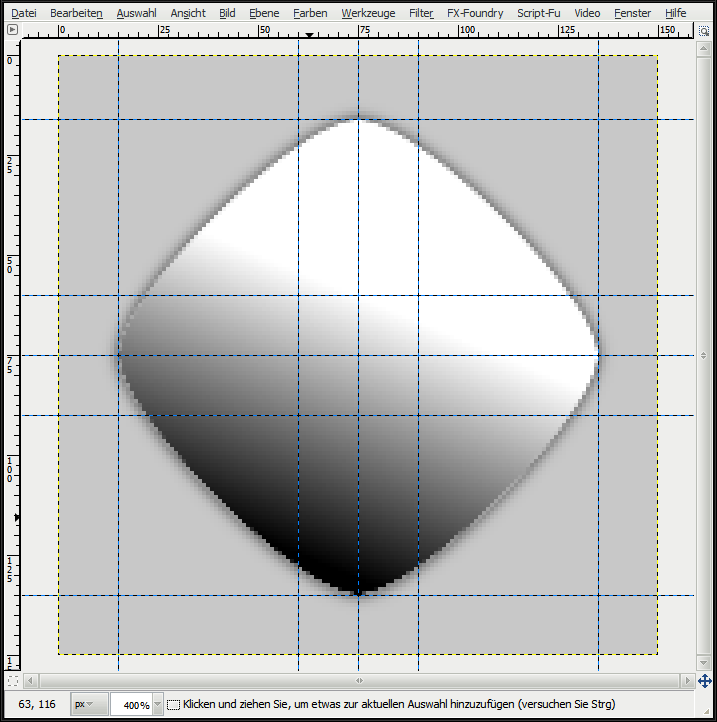Open the 400% zoom dropdown arrow
Screen dimensions: 717x722
coord(158,705)
